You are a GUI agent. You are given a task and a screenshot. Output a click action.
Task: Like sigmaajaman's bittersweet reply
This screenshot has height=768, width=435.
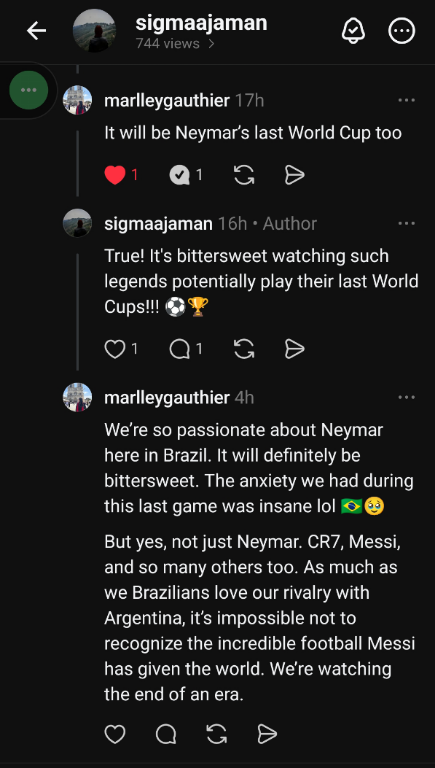click(x=115, y=349)
